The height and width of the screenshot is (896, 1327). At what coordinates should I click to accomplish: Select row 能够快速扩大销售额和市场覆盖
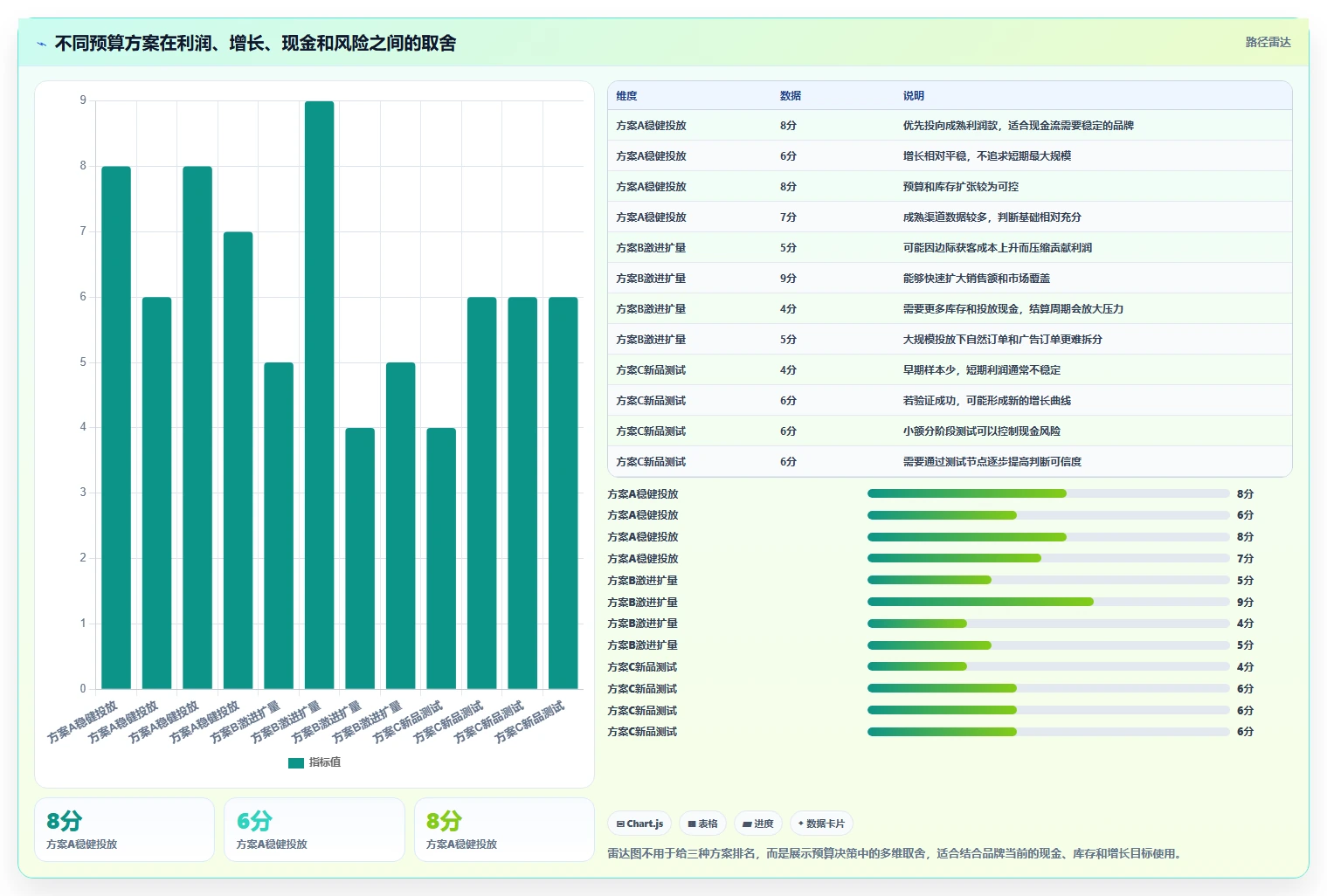(950, 279)
